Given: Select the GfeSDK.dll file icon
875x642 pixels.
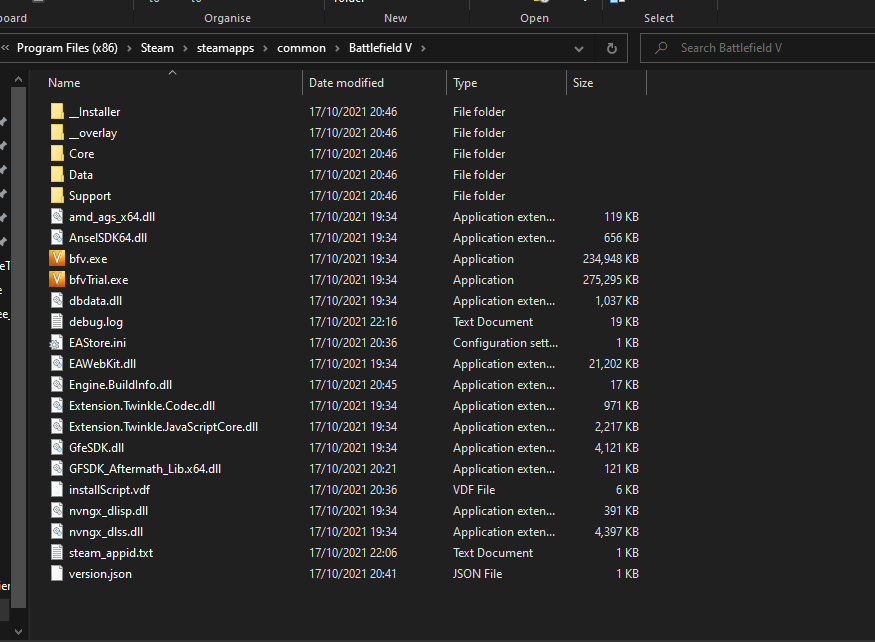Looking at the screenshot, I should [x=57, y=448].
